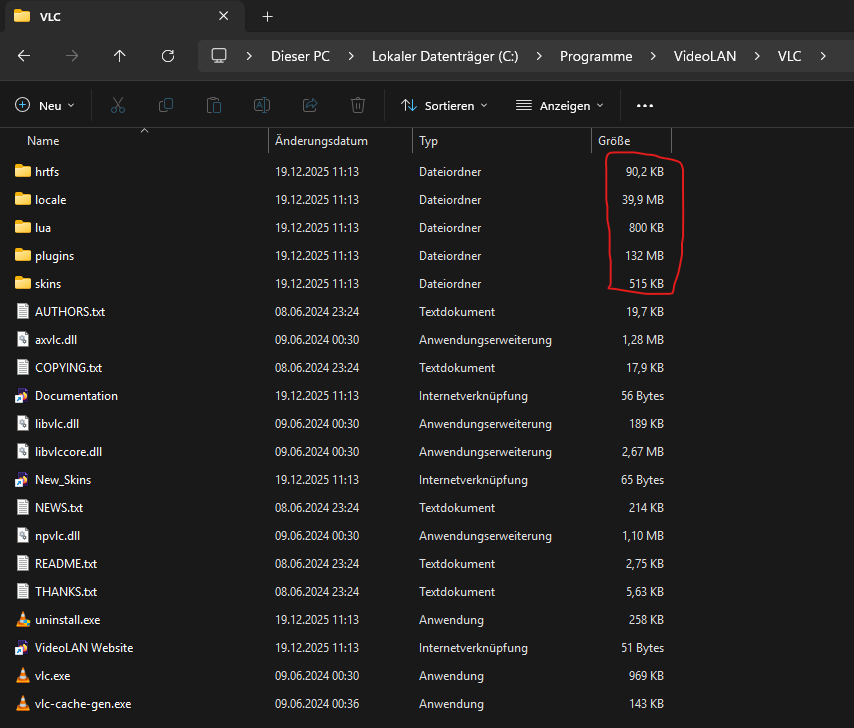This screenshot has width=854, height=728.
Task: Click the 132 MB size of plugins
Action: [644, 255]
